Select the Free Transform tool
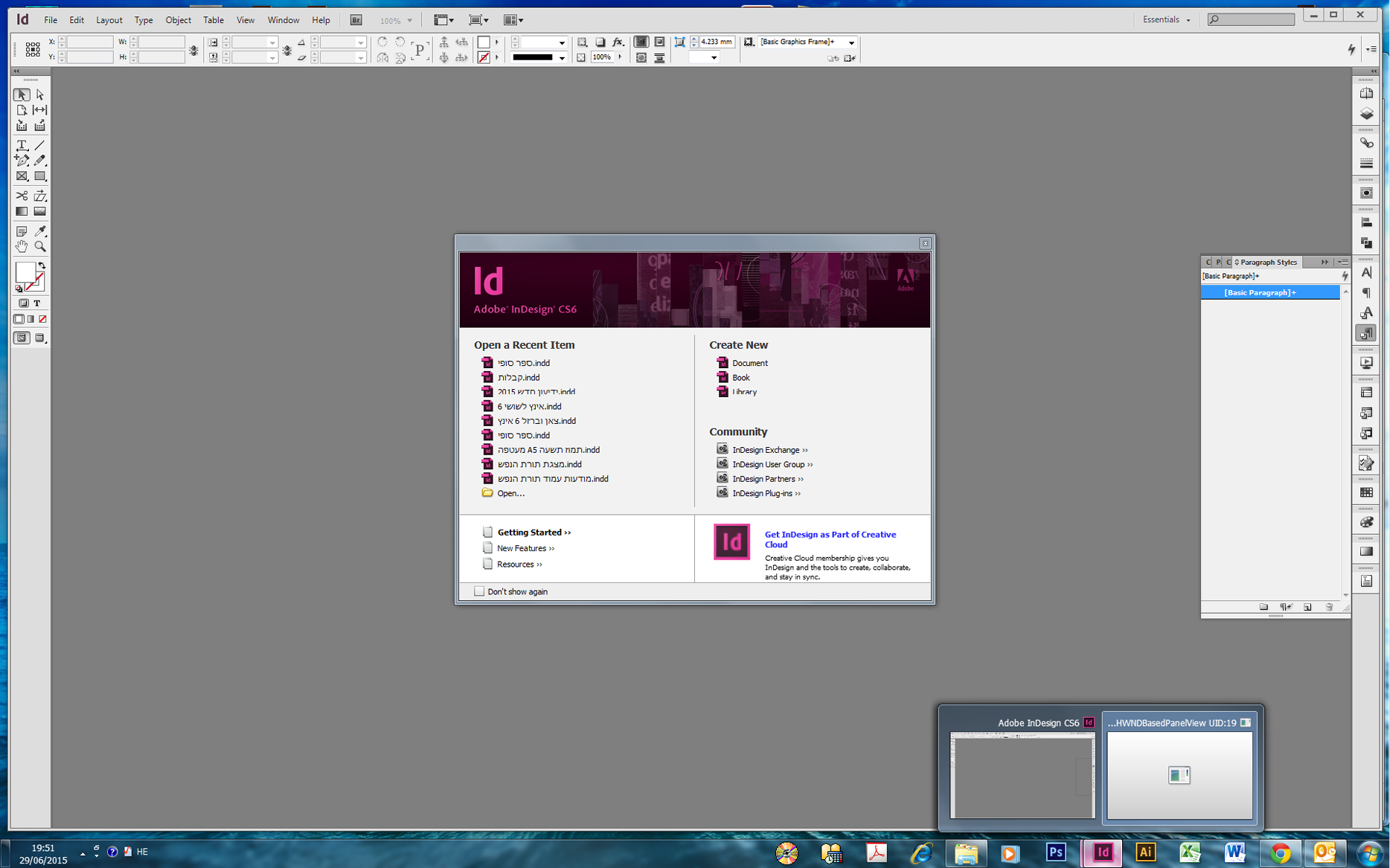The image size is (1390, 868). click(x=40, y=196)
